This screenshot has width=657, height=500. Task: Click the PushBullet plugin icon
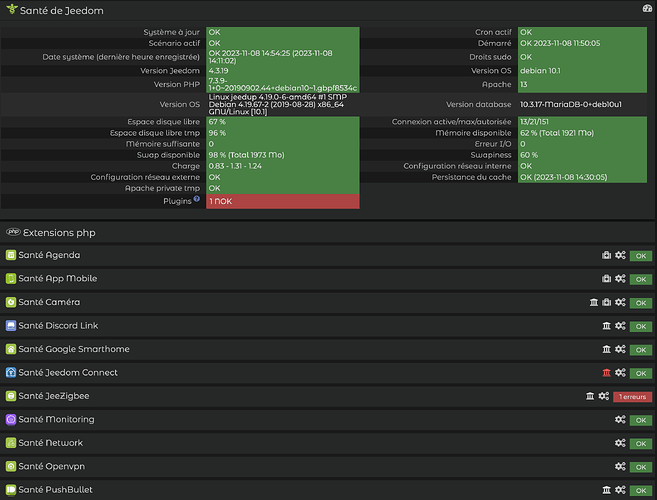pos(11,490)
